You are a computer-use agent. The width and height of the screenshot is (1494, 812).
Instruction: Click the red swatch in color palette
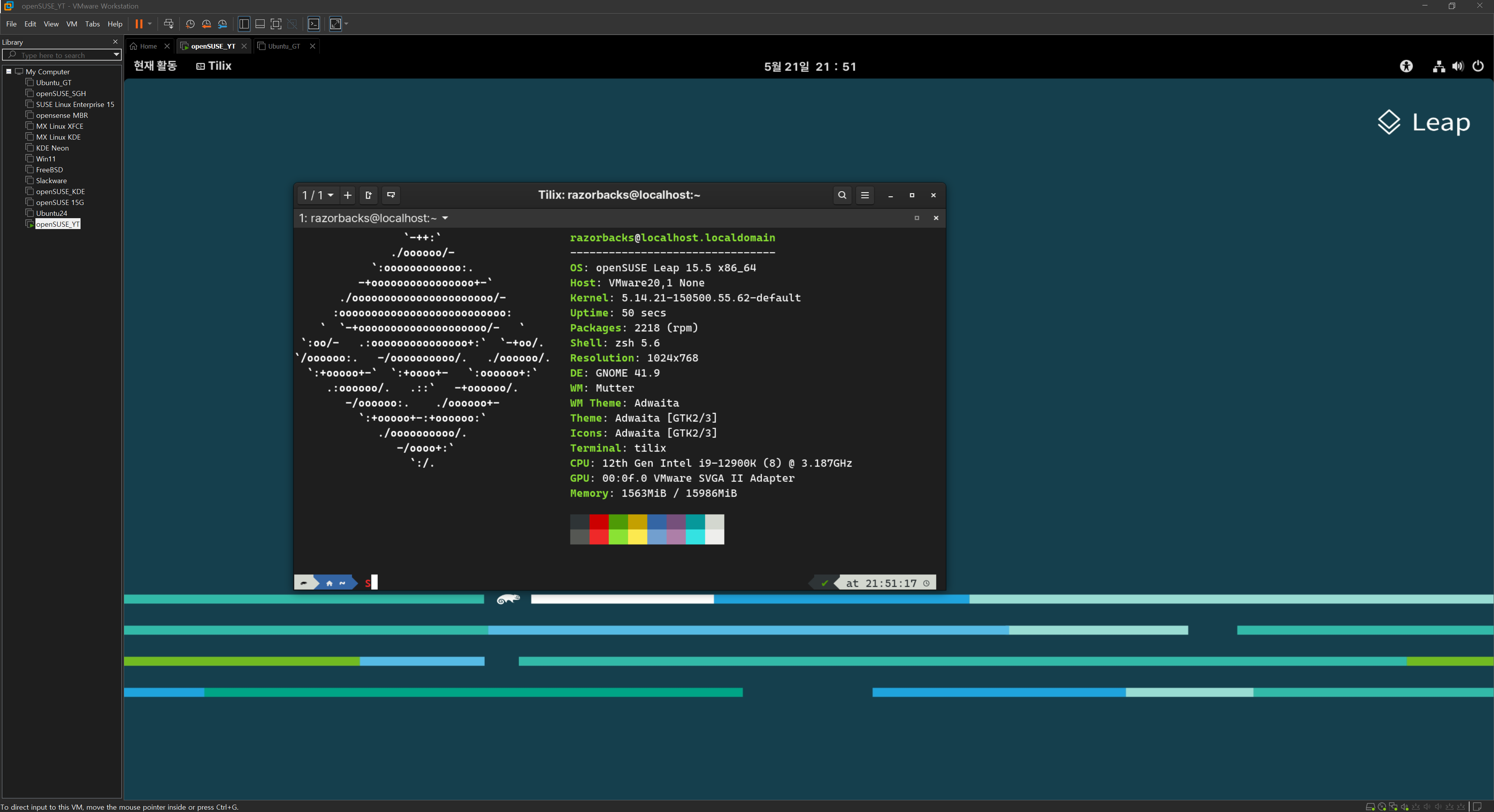click(x=598, y=521)
